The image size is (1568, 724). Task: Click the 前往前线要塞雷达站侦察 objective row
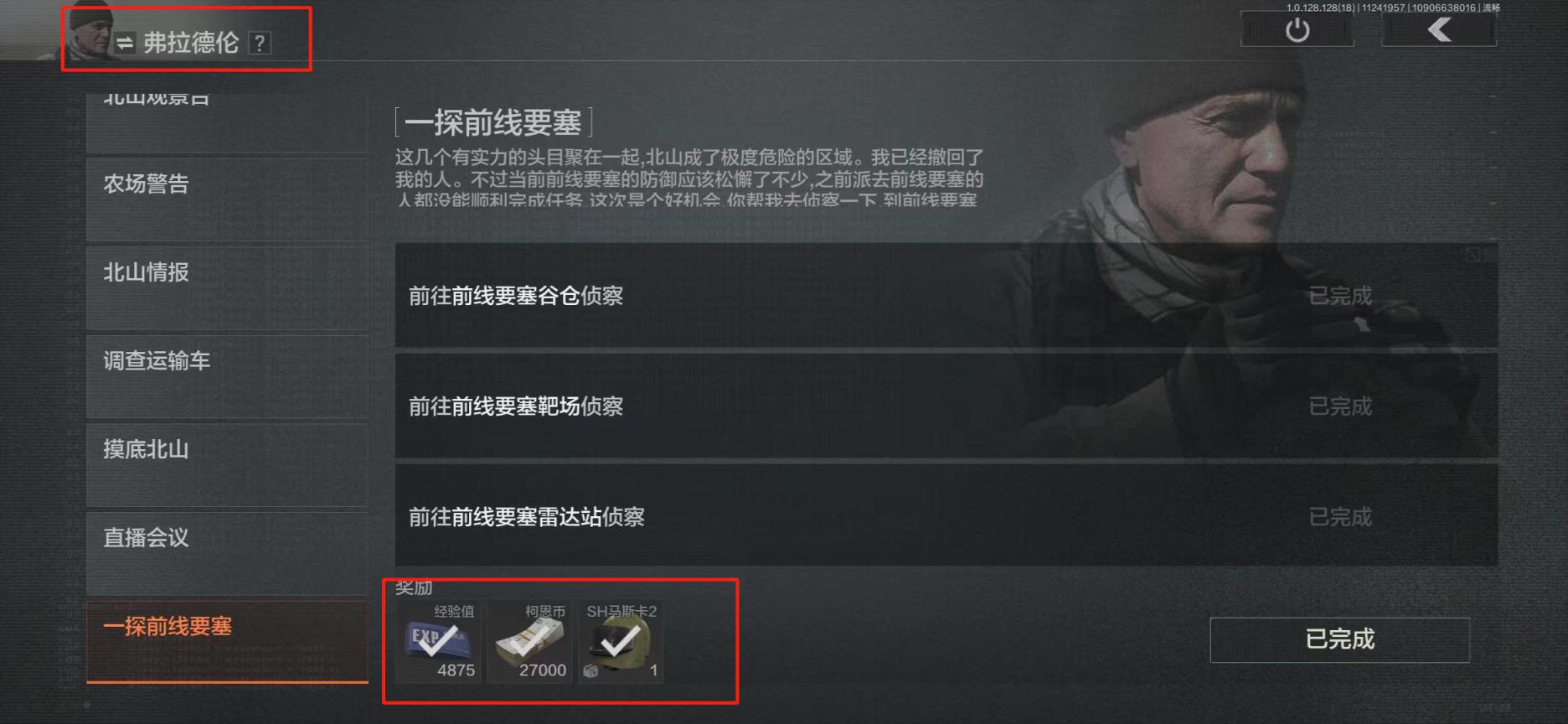tap(946, 516)
